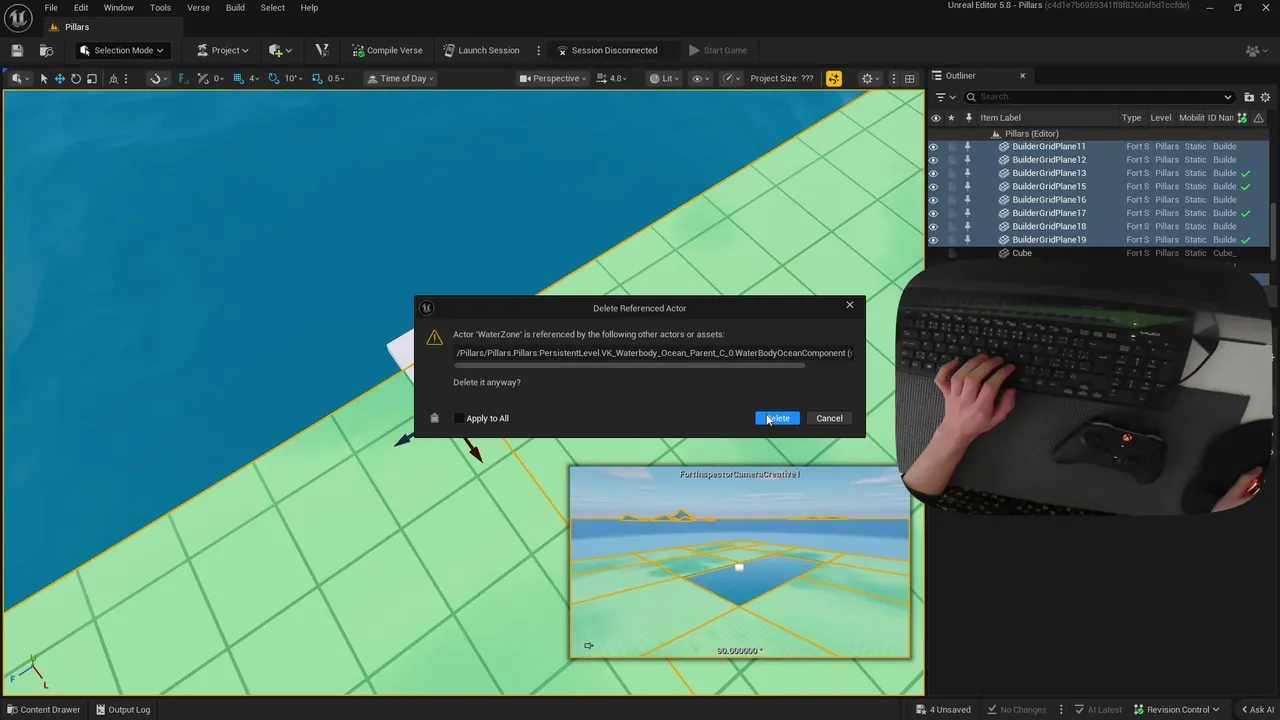Open the File menu
The image size is (1280, 720).
point(51,8)
